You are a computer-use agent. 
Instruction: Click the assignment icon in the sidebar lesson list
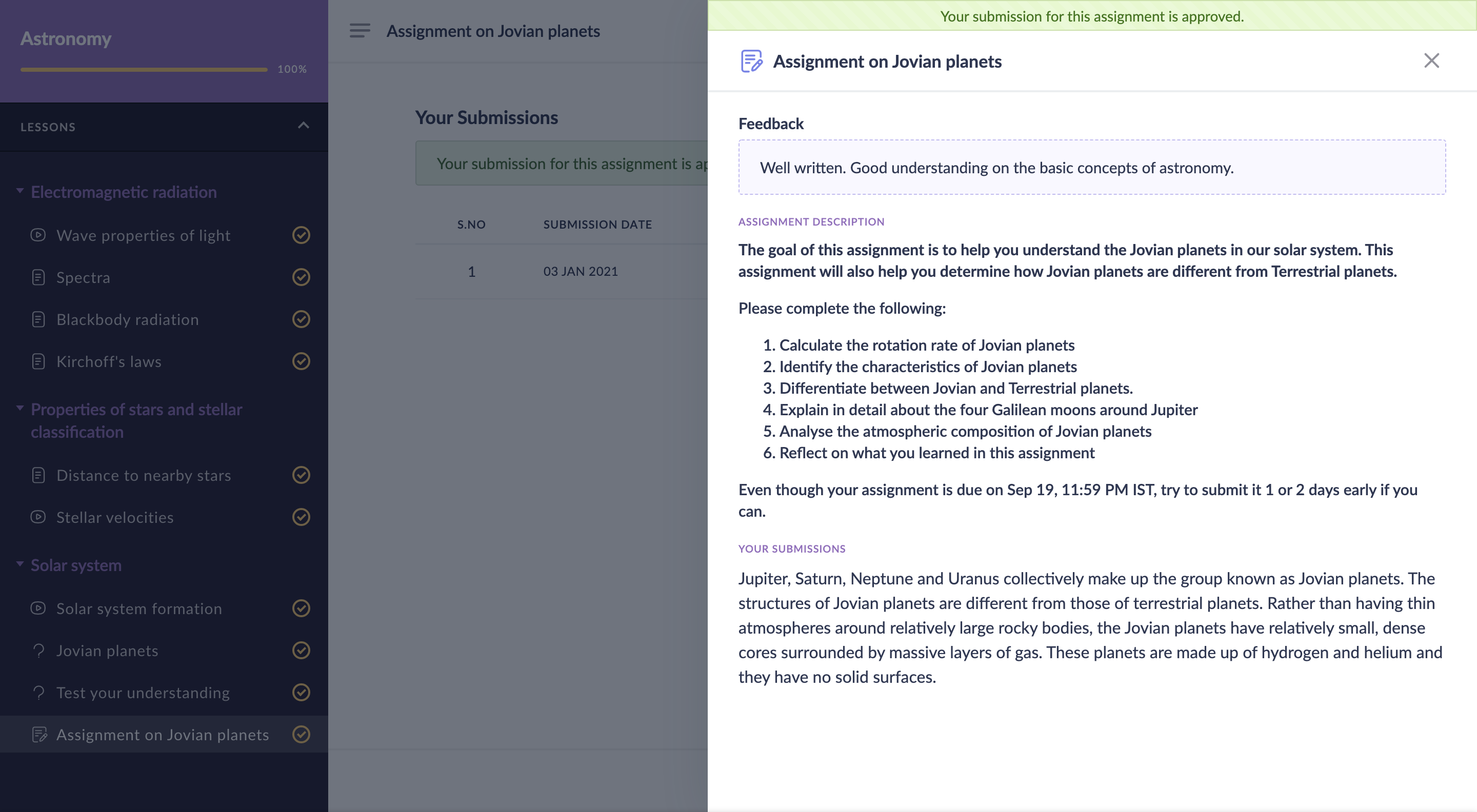pos(39,734)
